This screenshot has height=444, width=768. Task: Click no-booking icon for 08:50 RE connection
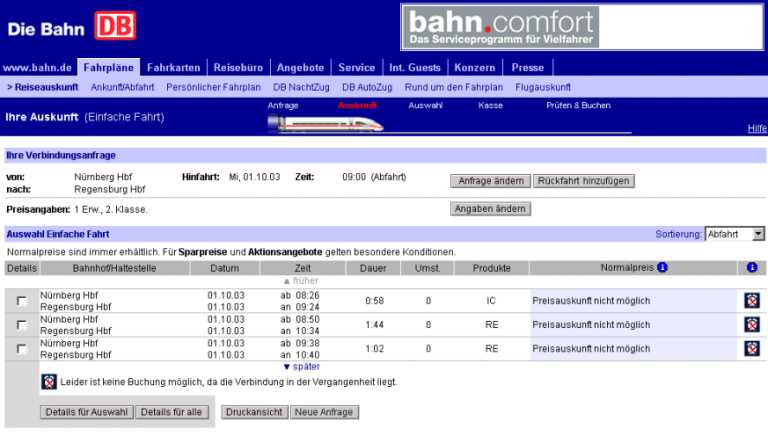(x=752, y=324)
